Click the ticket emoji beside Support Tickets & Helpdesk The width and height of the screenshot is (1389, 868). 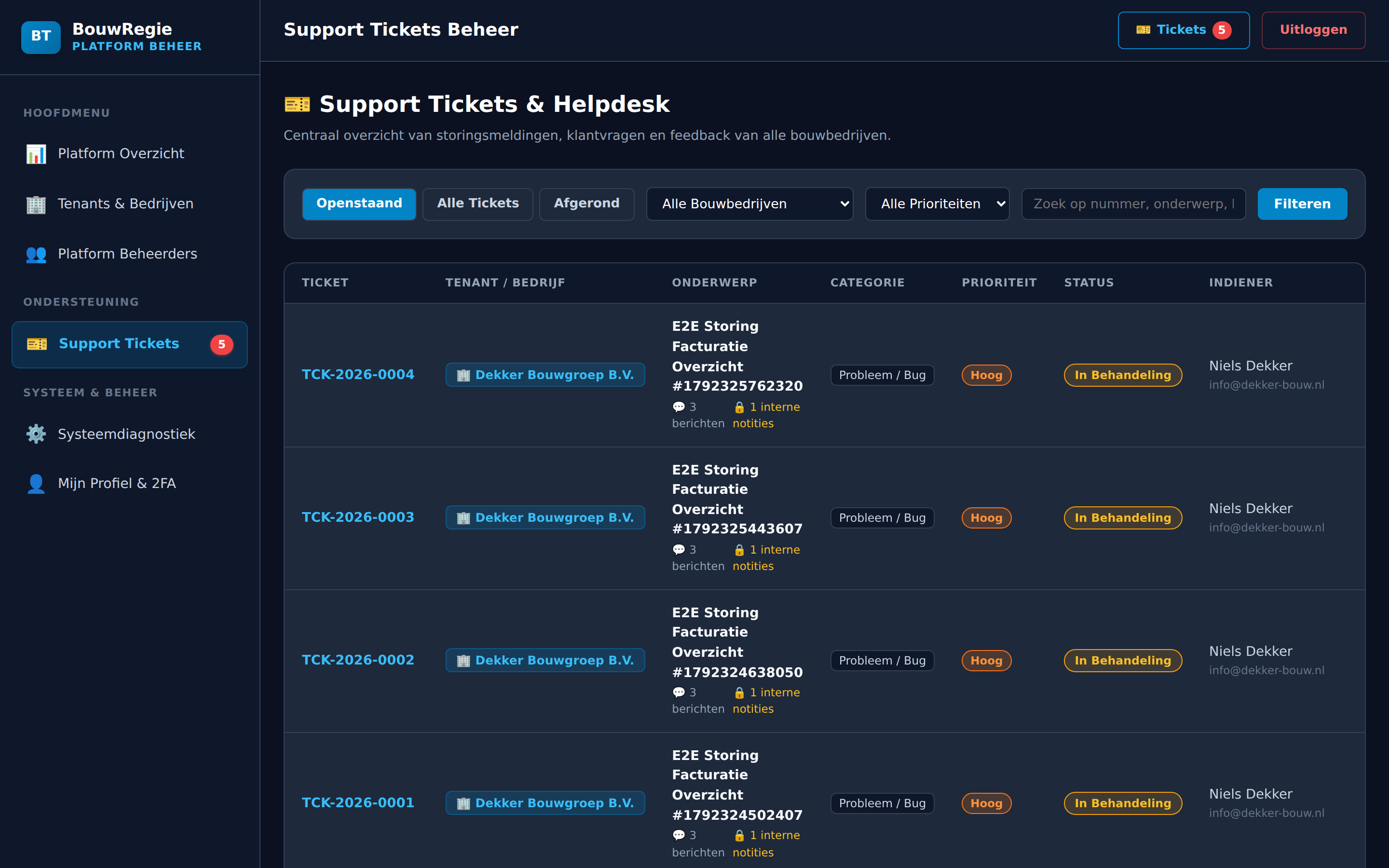[x=297, y=105]
